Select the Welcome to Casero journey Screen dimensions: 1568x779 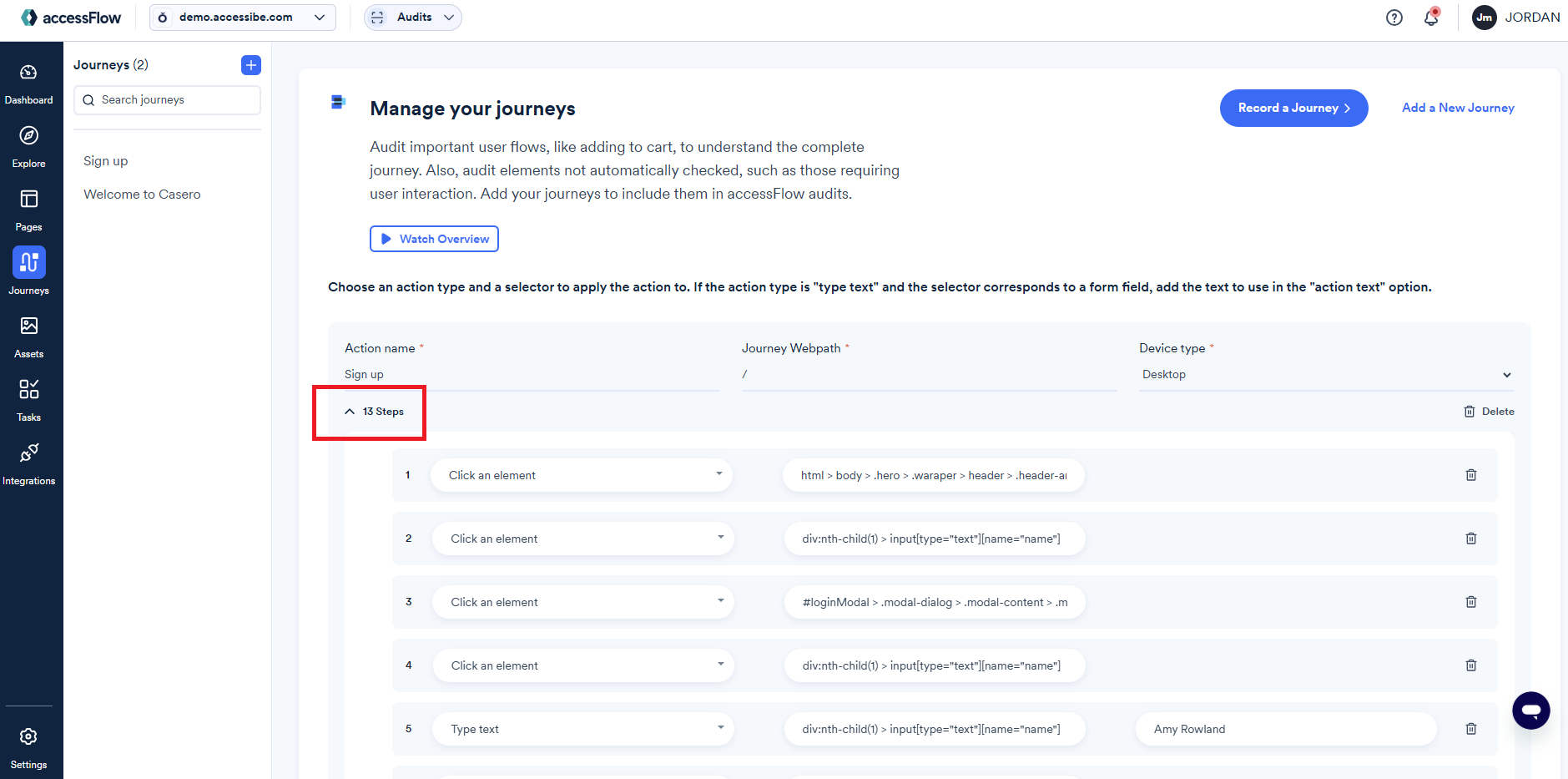click(142, 195)
